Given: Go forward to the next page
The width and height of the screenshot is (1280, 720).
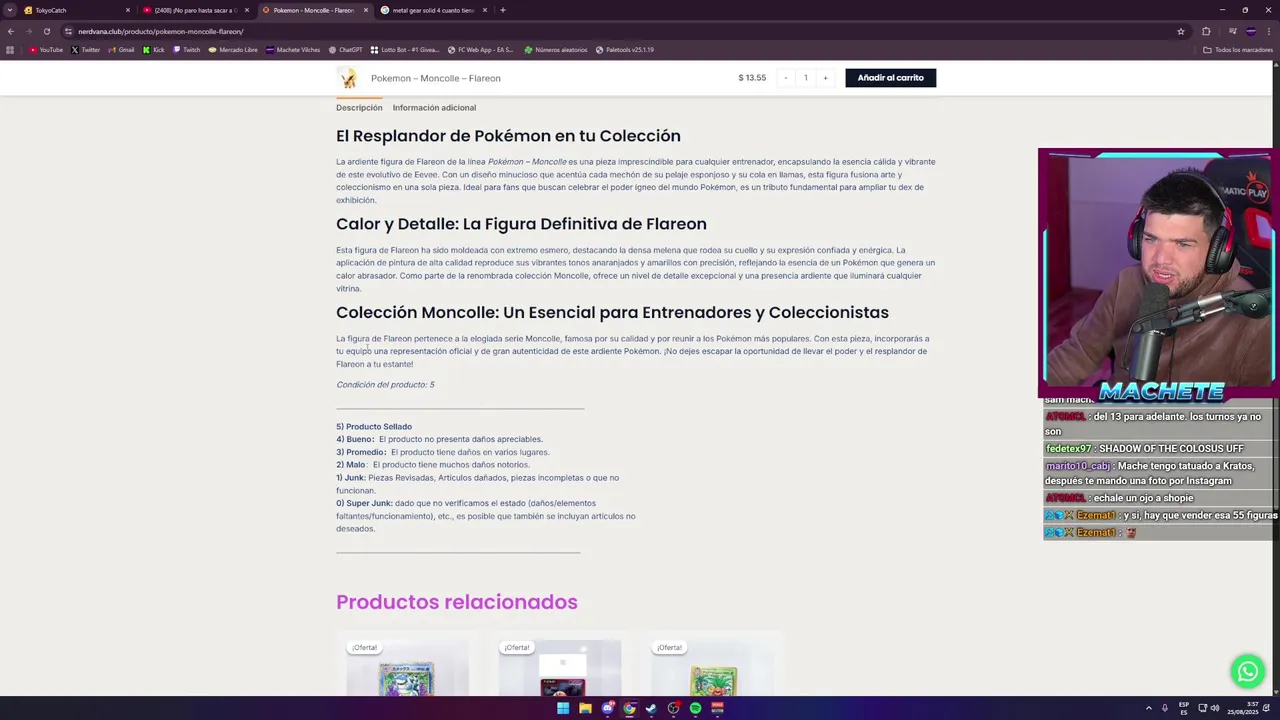Looking at the screenshot, I should point(28,31).
